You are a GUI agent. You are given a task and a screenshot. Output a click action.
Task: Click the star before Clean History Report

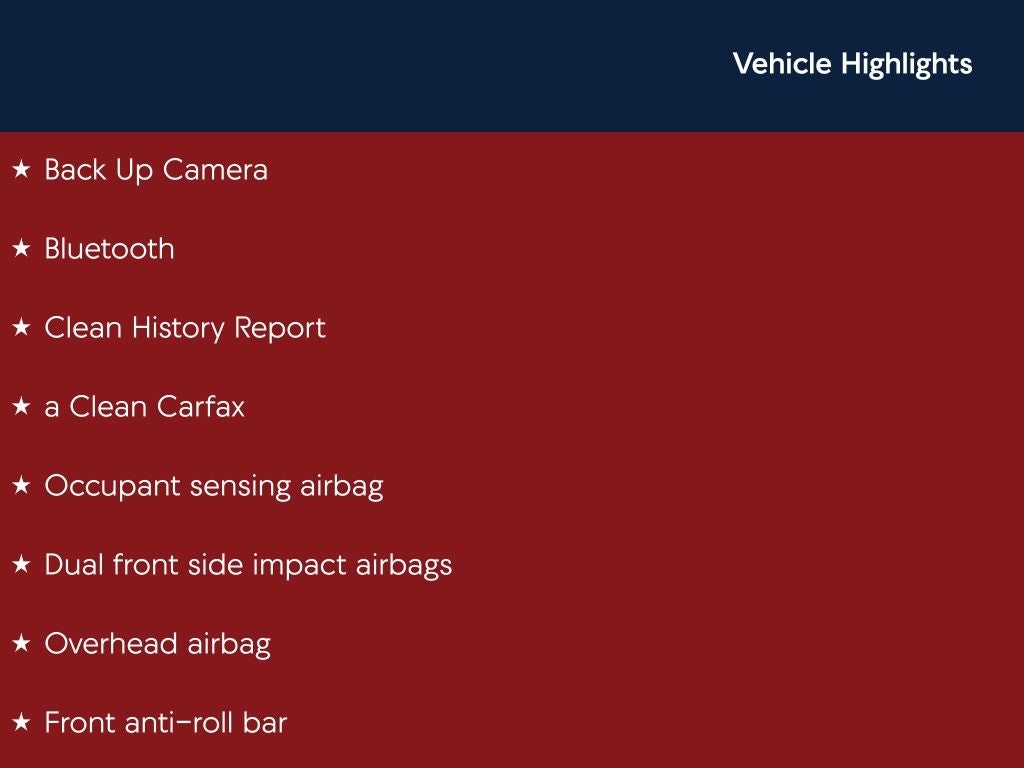coord(21,328)
